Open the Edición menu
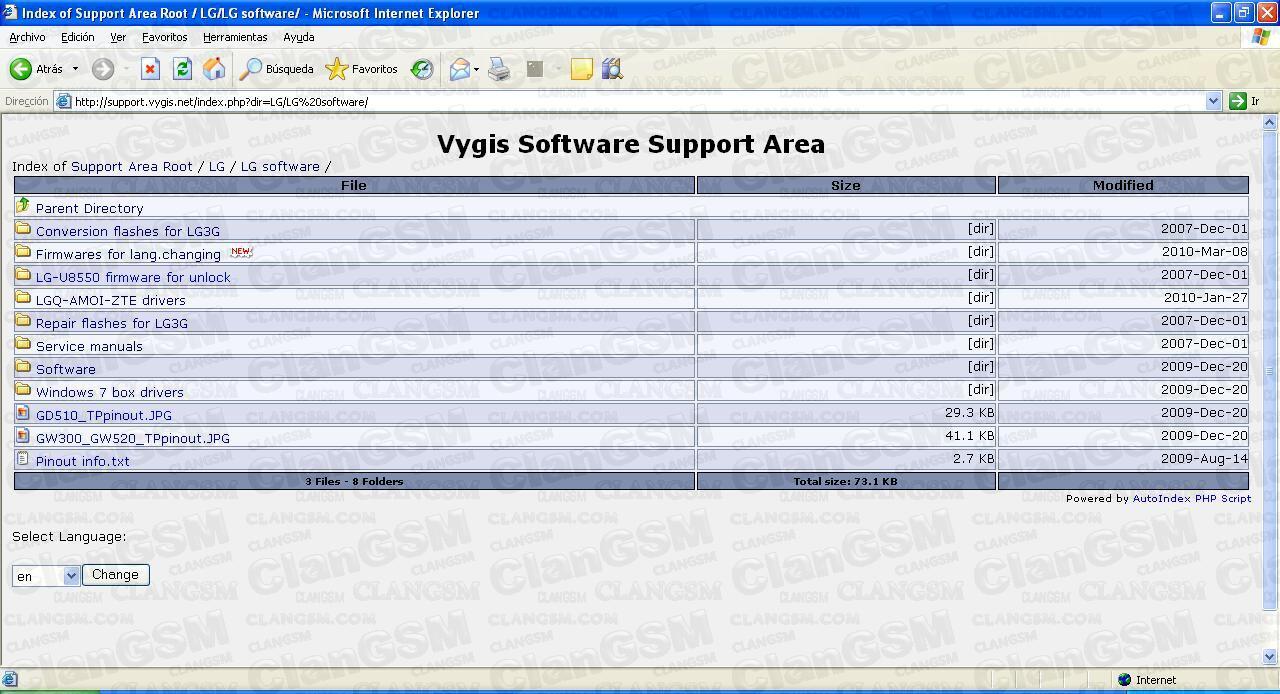Image resolution: width=1280 pixels, height=694 pixels. pos(78,37)
